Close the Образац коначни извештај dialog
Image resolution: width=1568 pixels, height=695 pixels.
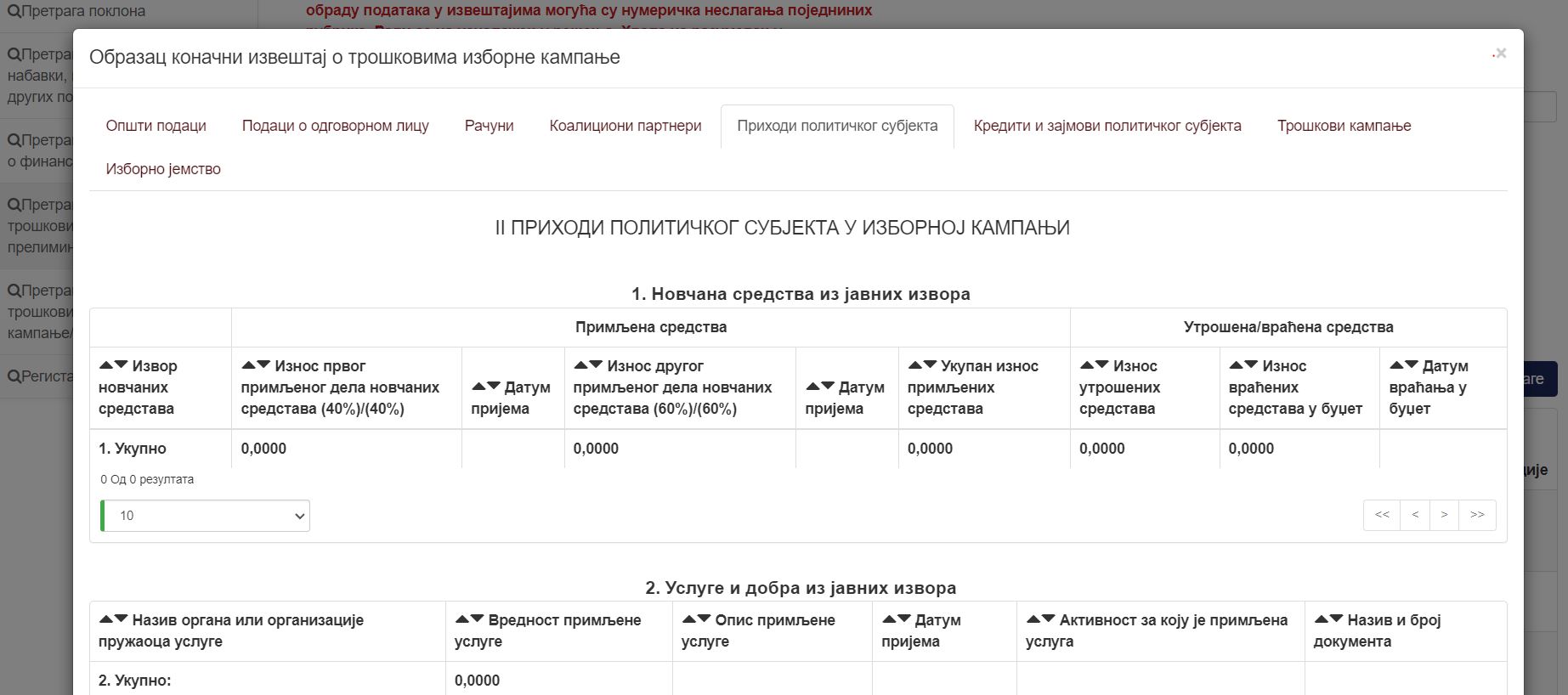[x=1501, y=54]
